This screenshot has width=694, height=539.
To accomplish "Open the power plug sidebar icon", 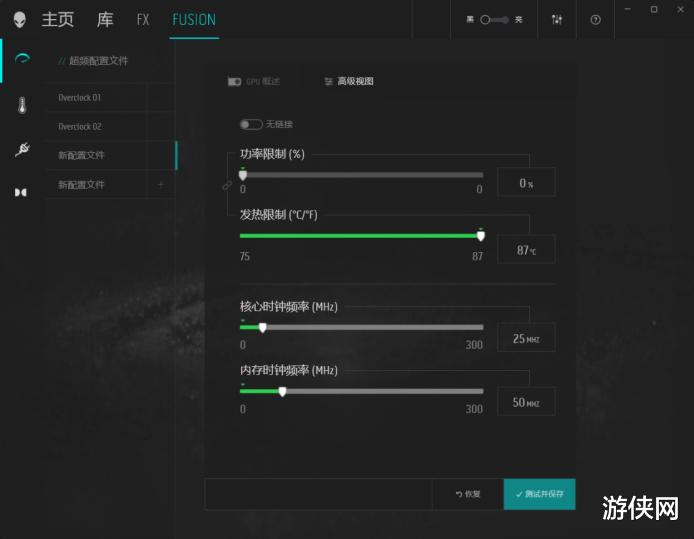I will click(22, 149).
